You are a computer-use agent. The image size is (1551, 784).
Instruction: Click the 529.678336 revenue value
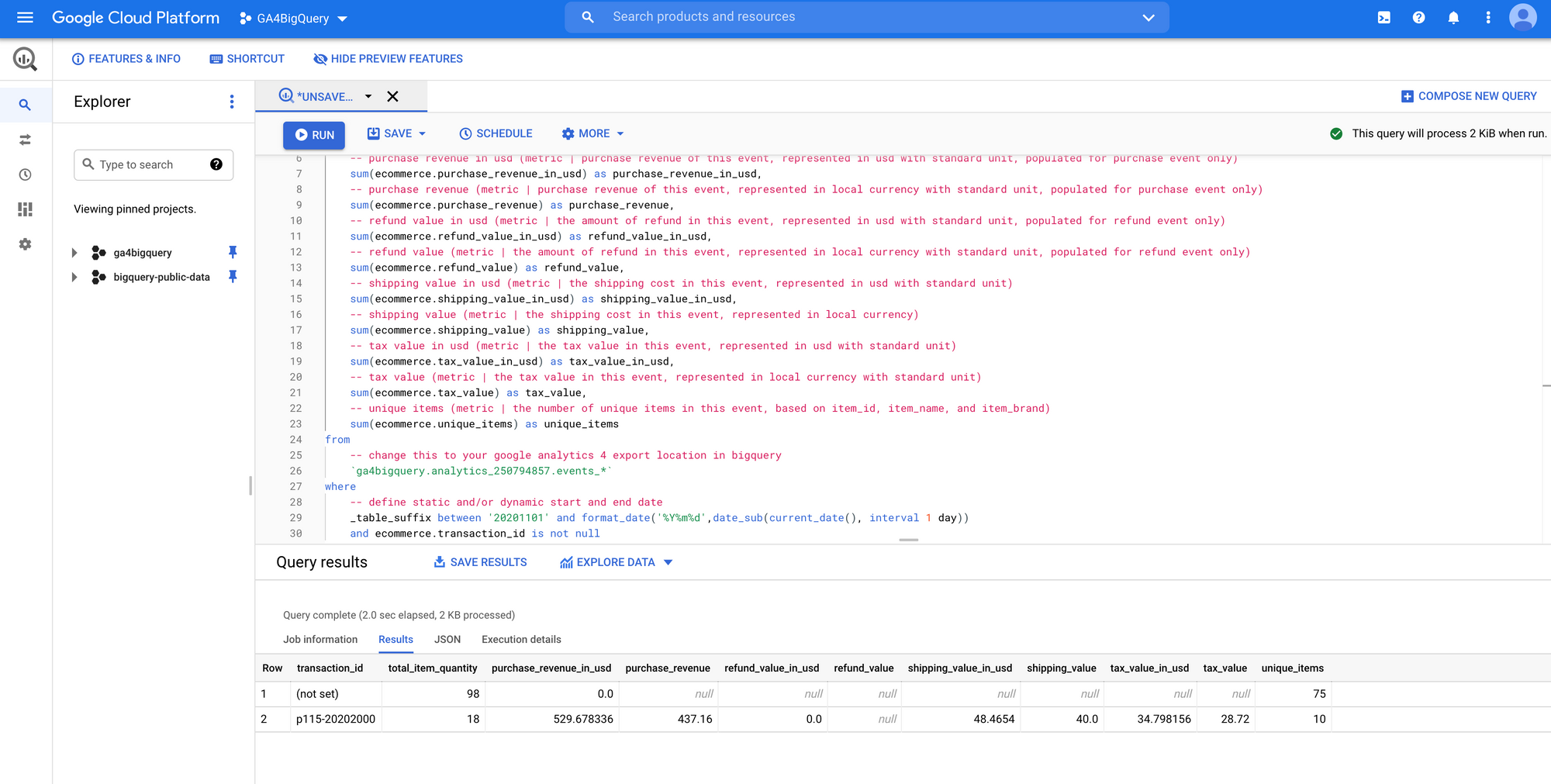click(583, 720)
